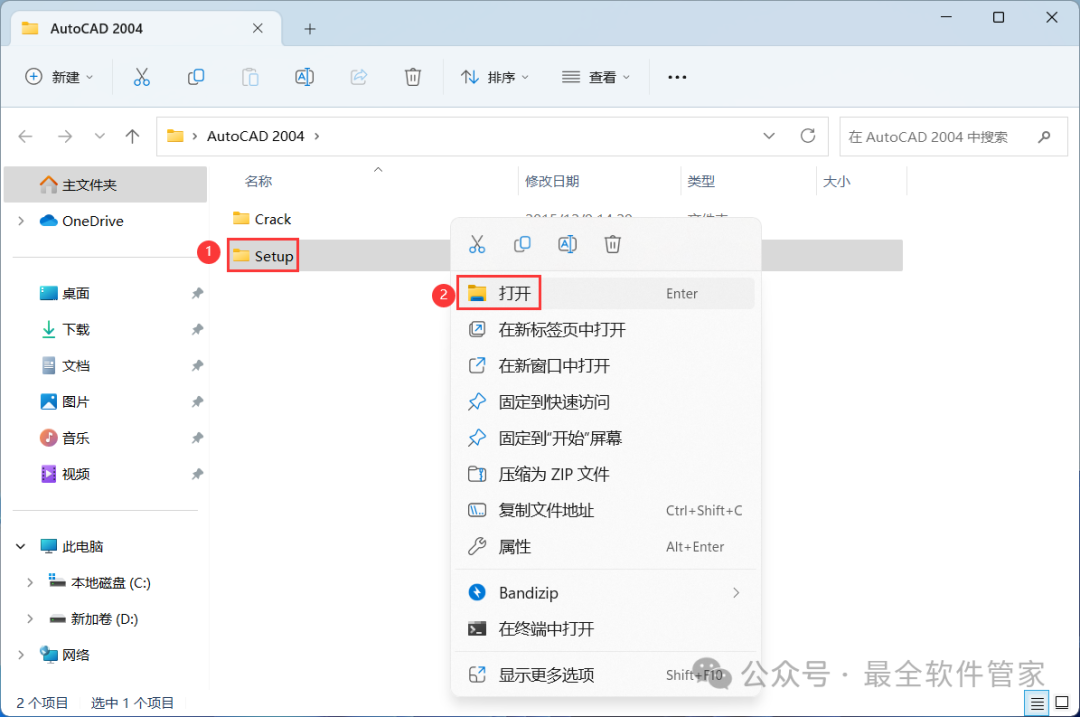Expand the 新加卷 (D:) node

(x=30, y=619)
